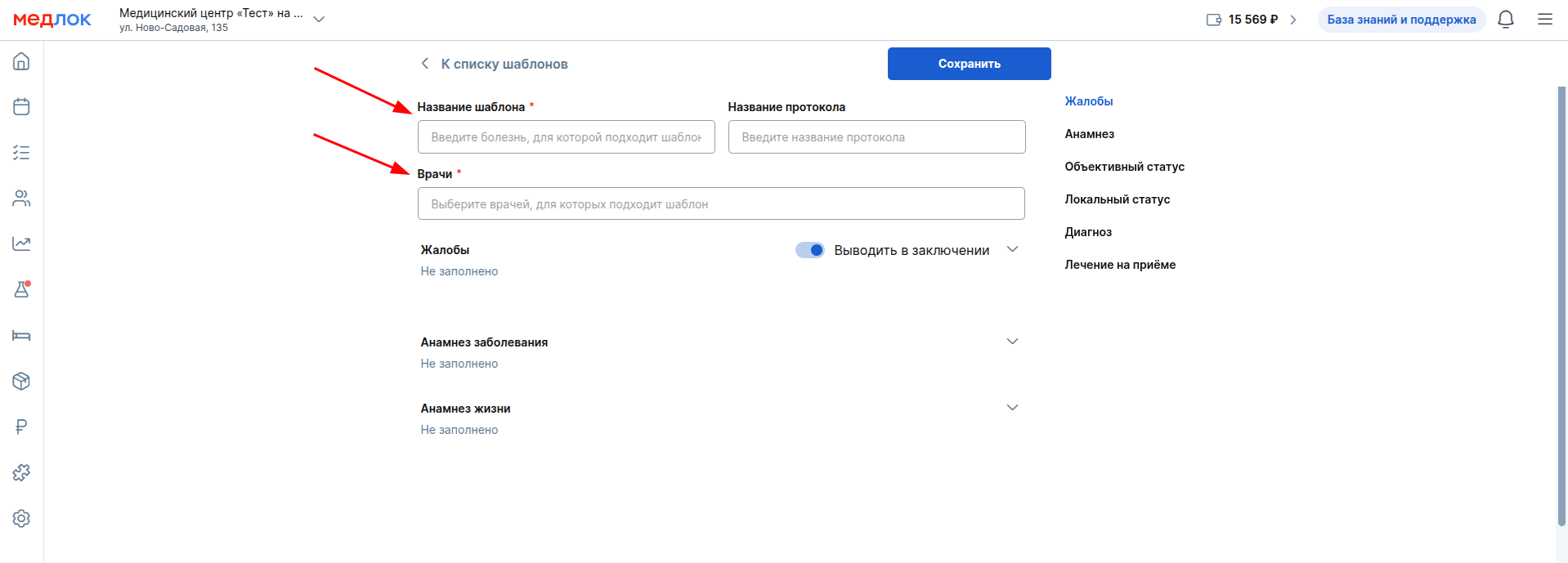Image resolution: width=1568 pixels, height=563 pixels.
Task: Open the hospital bed icon
Action: (21, 335)
